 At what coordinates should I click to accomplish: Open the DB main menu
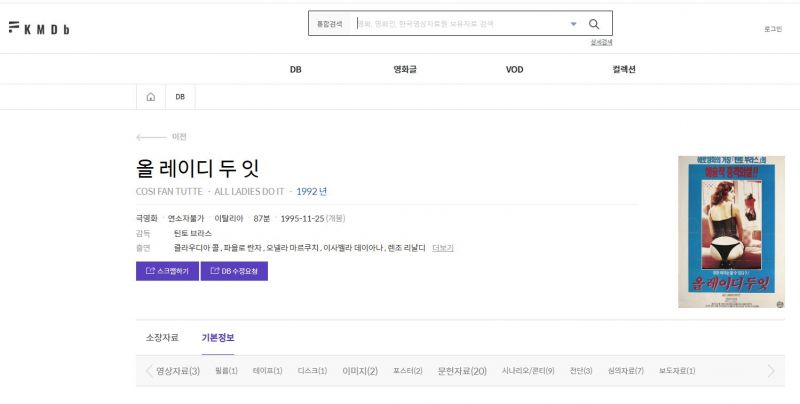(x=295, y=69)
